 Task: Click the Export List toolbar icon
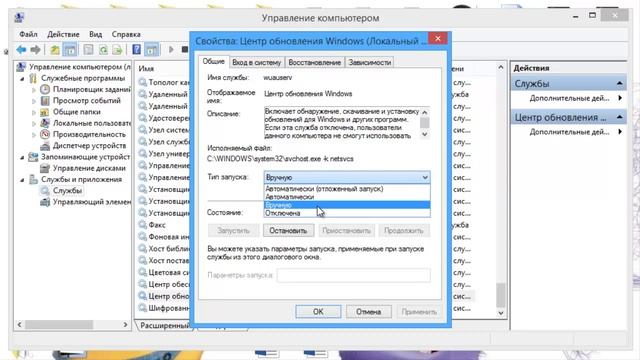[118, 50]
